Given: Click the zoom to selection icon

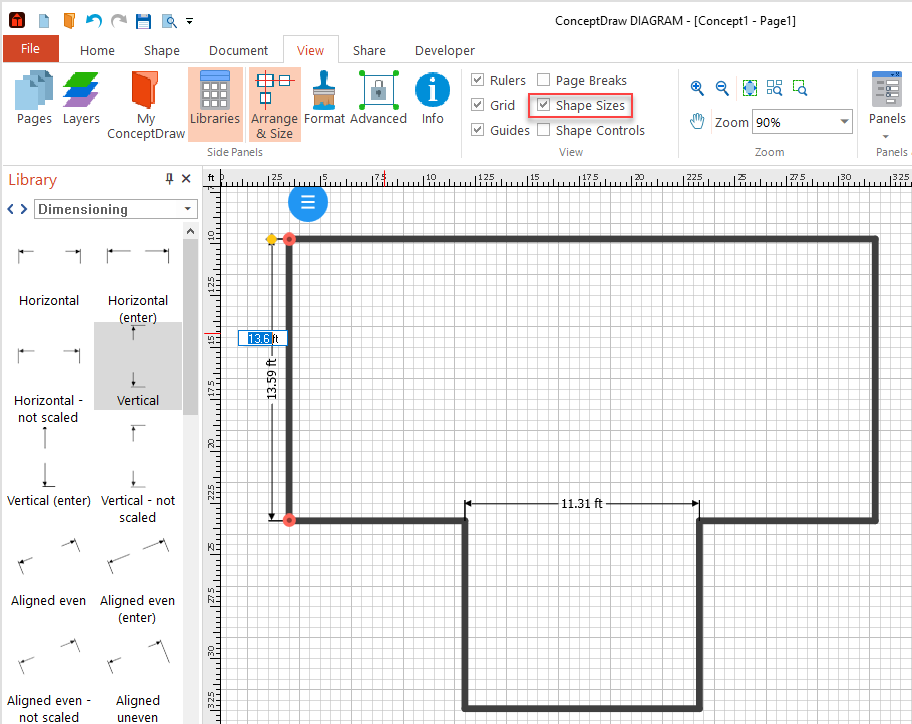Looking at the screenshot, I should (x=774, y=88).
